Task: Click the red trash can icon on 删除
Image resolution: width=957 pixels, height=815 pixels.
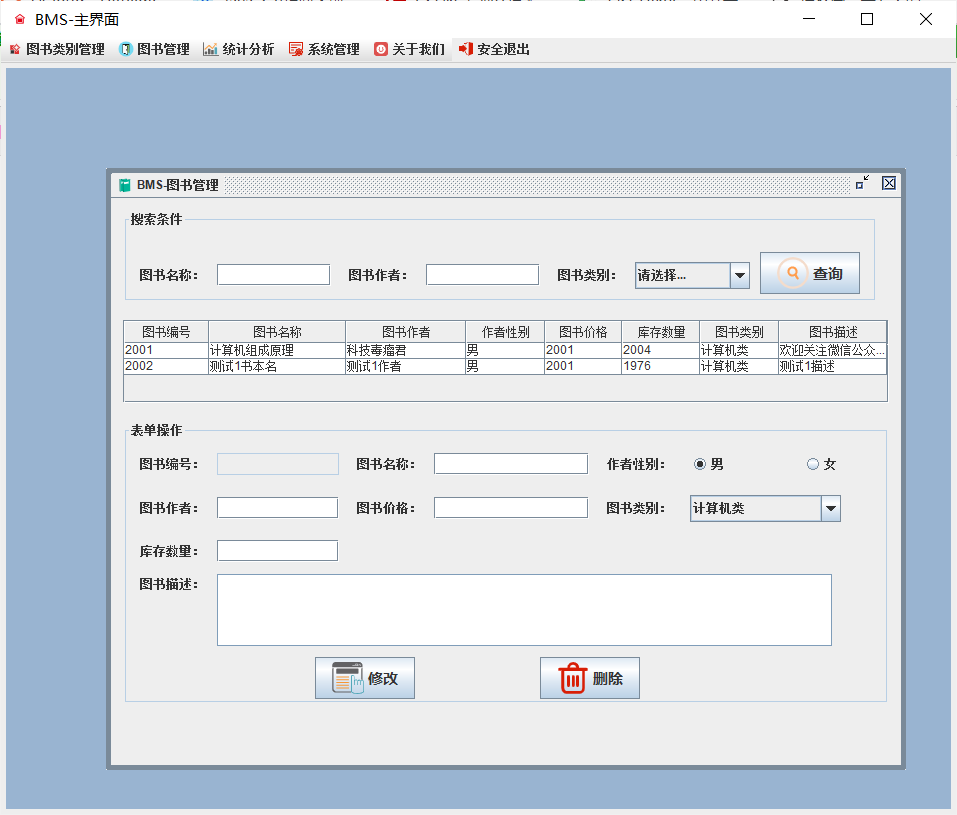Action: pyautogui.click(x=573, y=678)
